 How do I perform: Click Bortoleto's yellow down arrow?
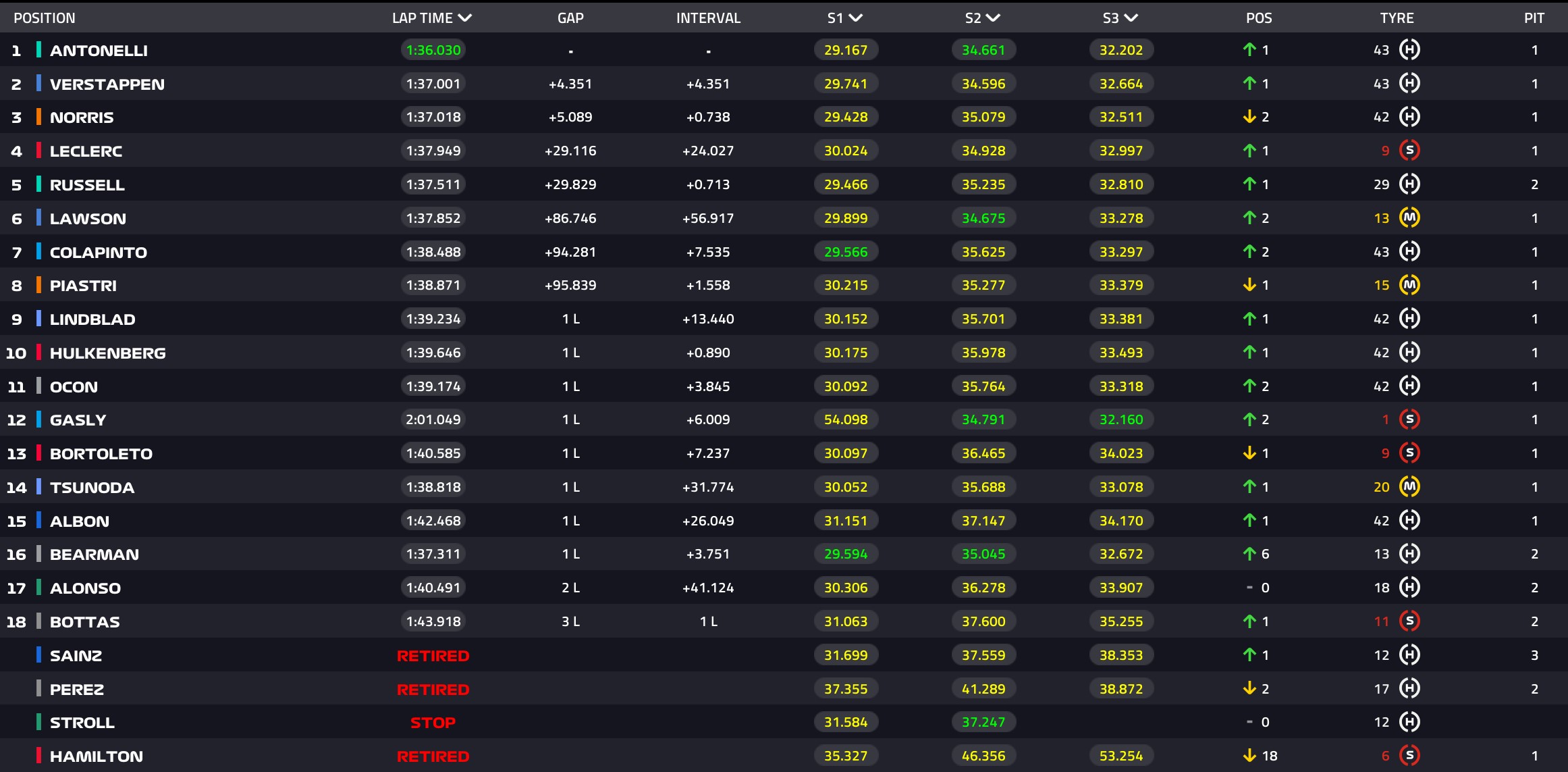pos(1249,453)
